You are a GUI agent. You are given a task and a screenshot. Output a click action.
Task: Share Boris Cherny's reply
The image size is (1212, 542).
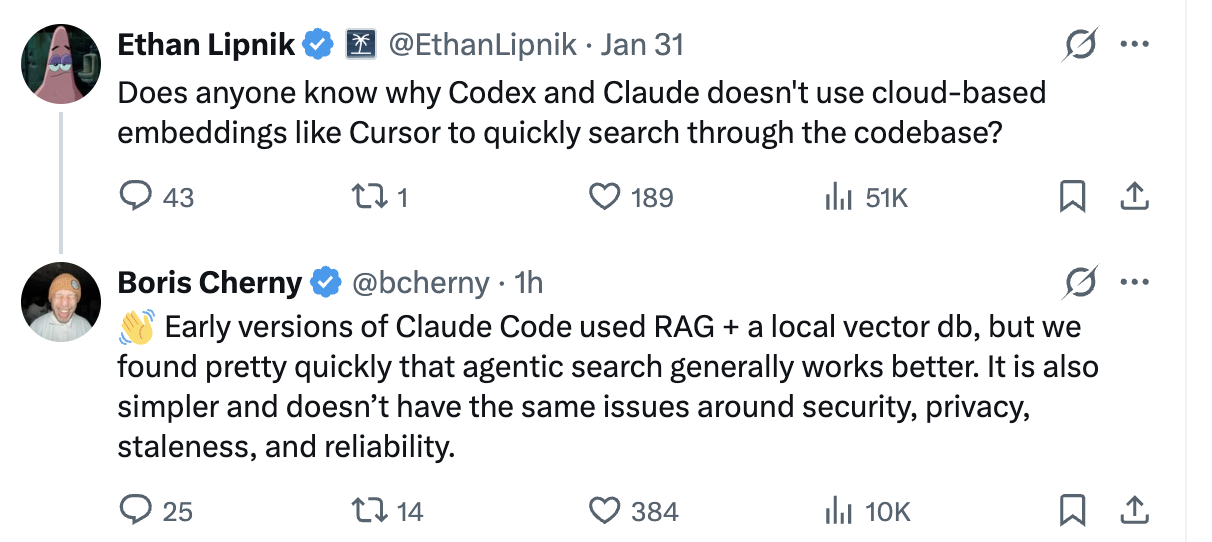click(1133, 511)
